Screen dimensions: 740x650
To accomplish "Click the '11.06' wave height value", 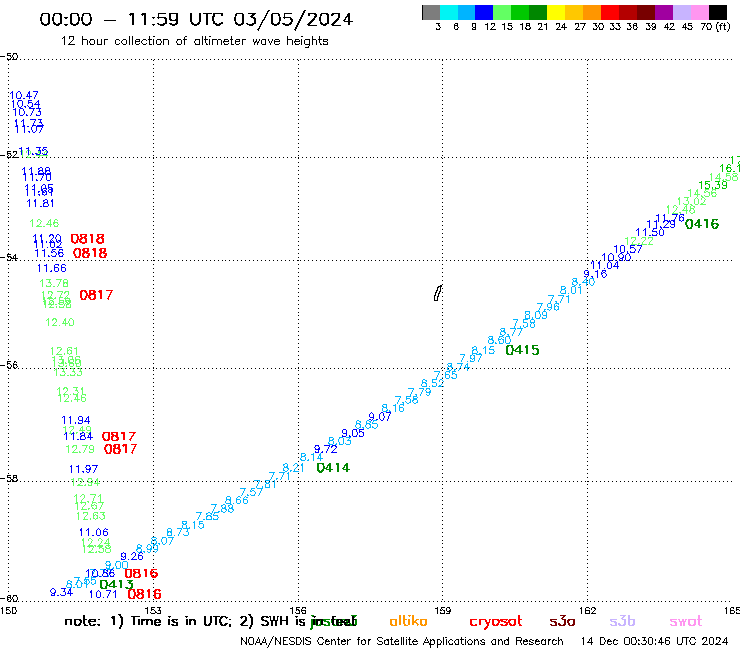I will (94, 532).
